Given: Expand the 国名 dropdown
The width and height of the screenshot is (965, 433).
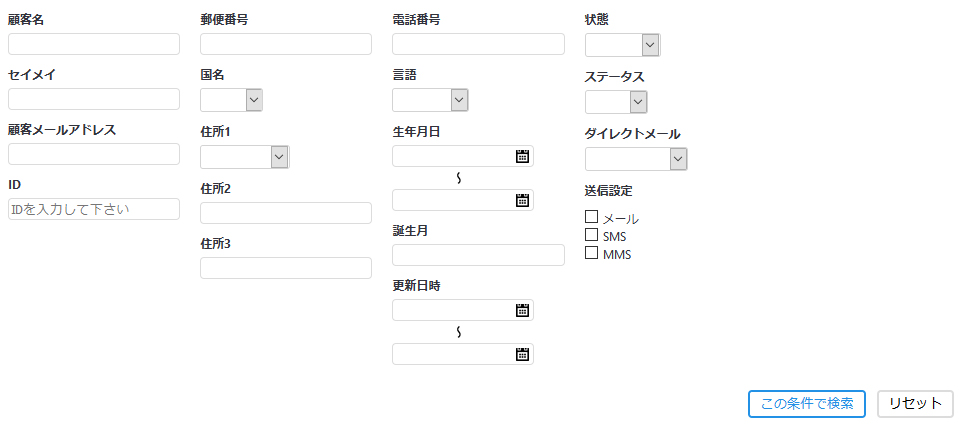Looking at the screenshot, I should click(x=232, y=99).
